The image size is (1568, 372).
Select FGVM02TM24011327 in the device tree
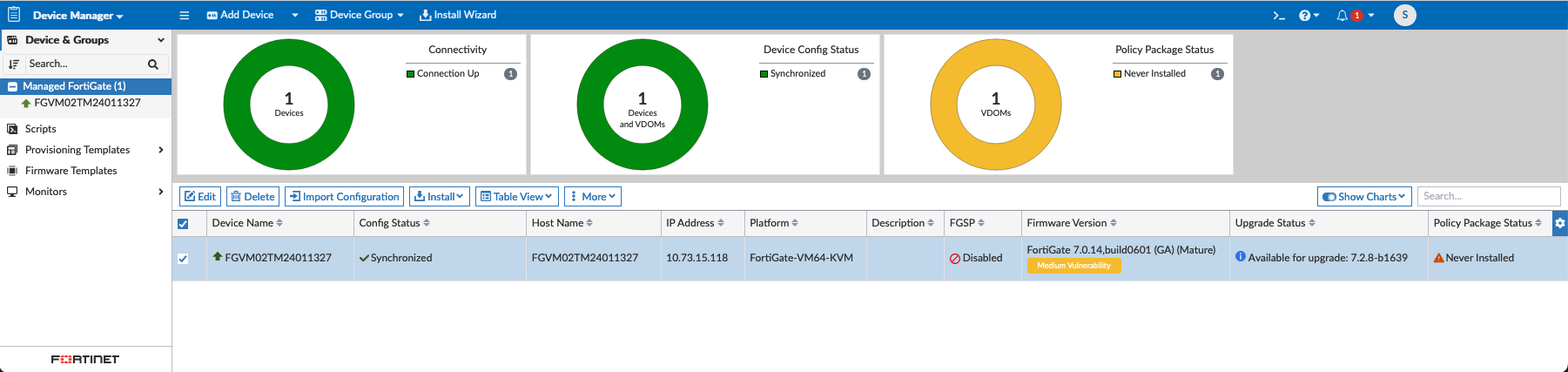point(87,103)
